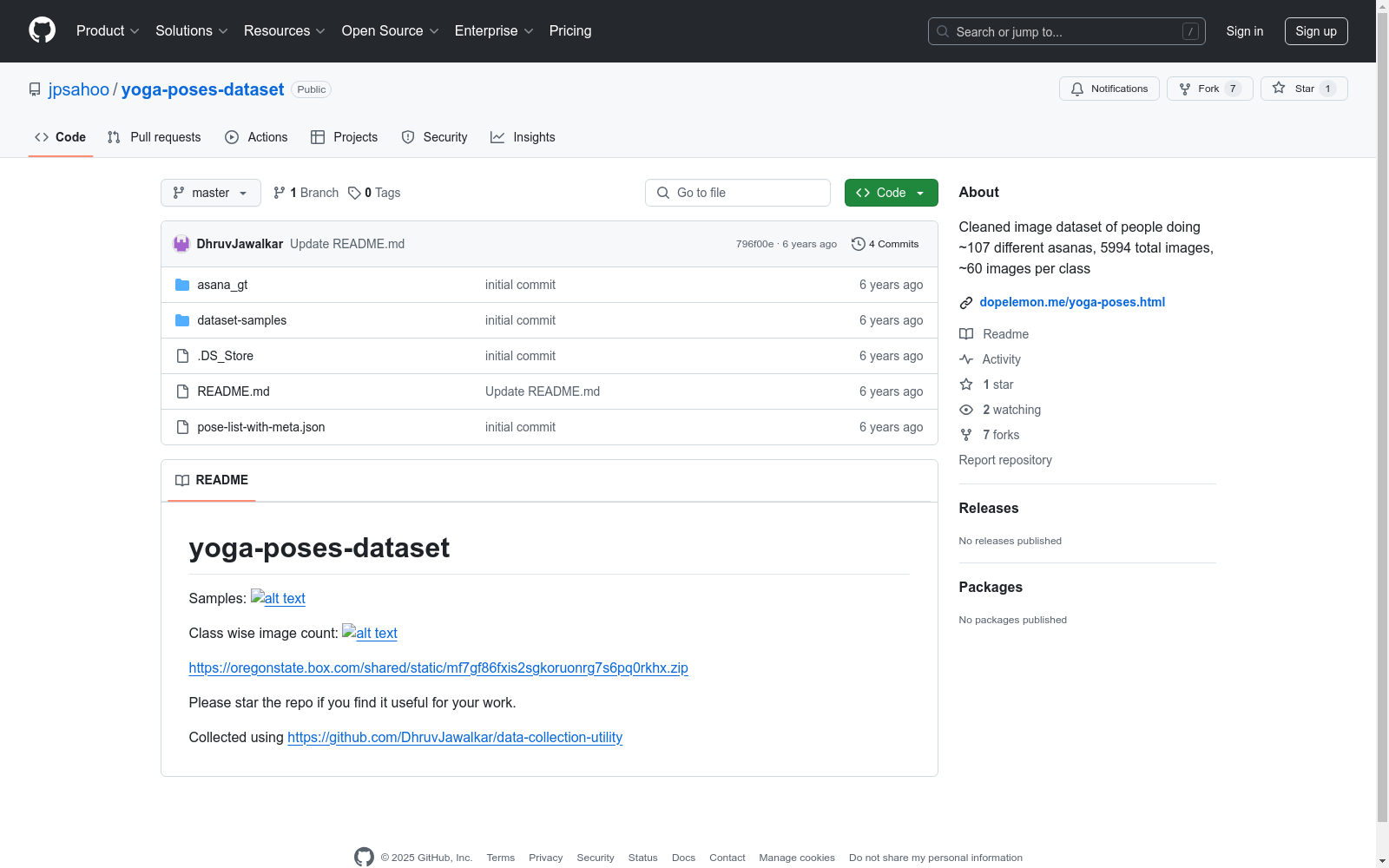
Task: Click the Report repository link
Action: click(x=1005, y=460)
